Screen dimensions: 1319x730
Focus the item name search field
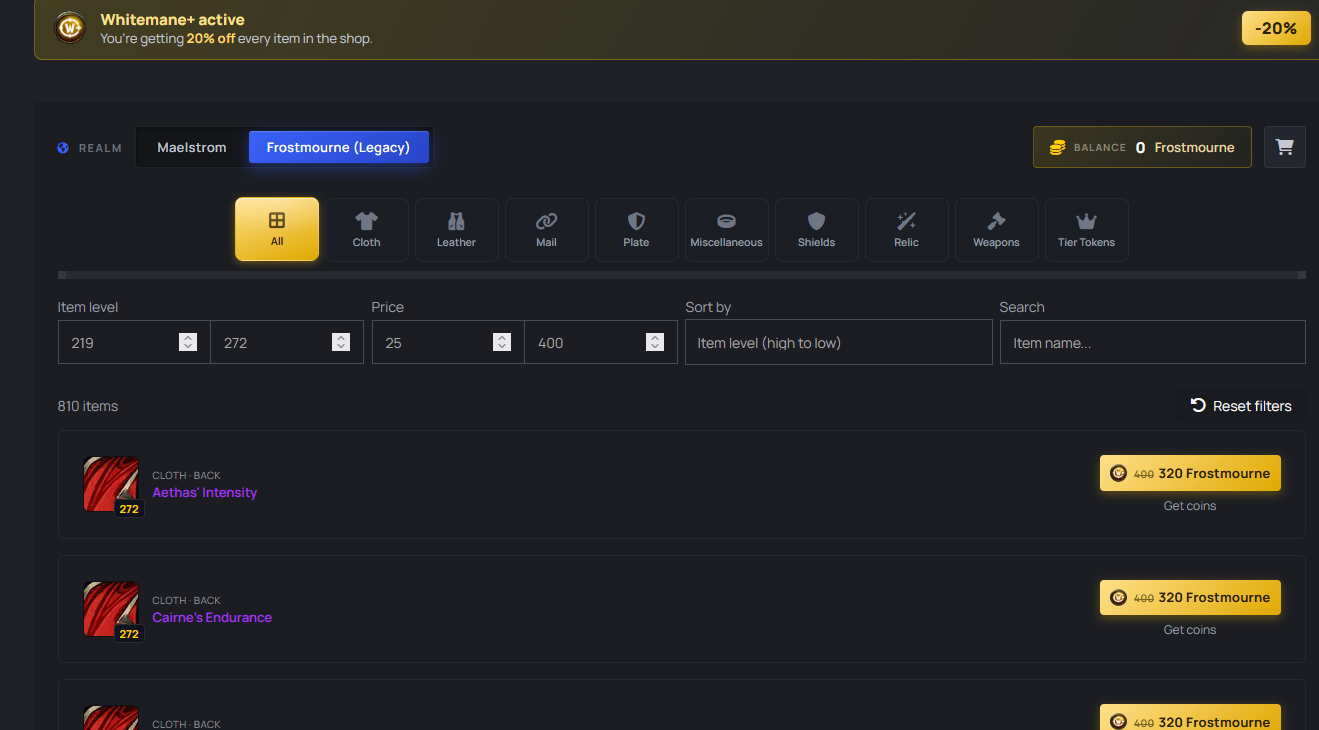[1153, 342]
